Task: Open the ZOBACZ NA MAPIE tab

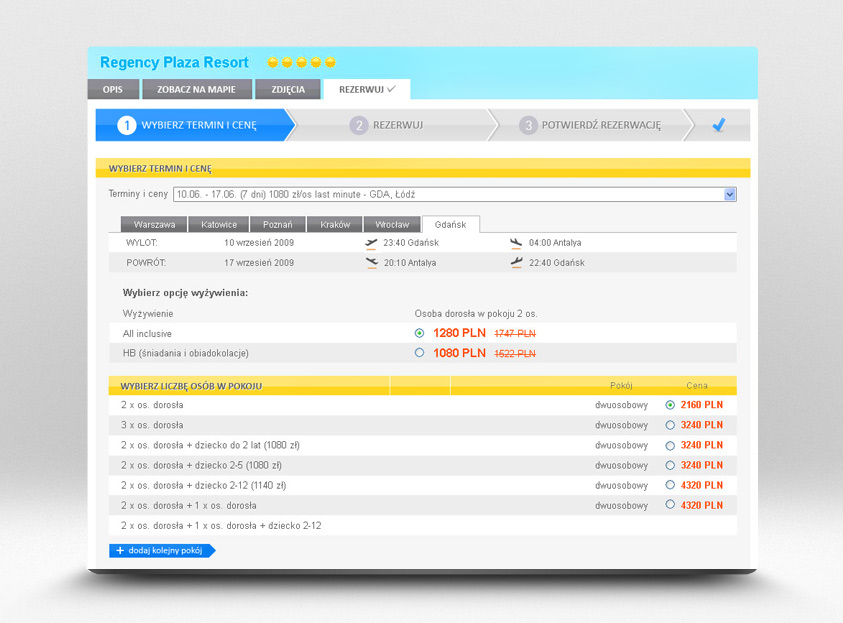Action: click(196, 89)
